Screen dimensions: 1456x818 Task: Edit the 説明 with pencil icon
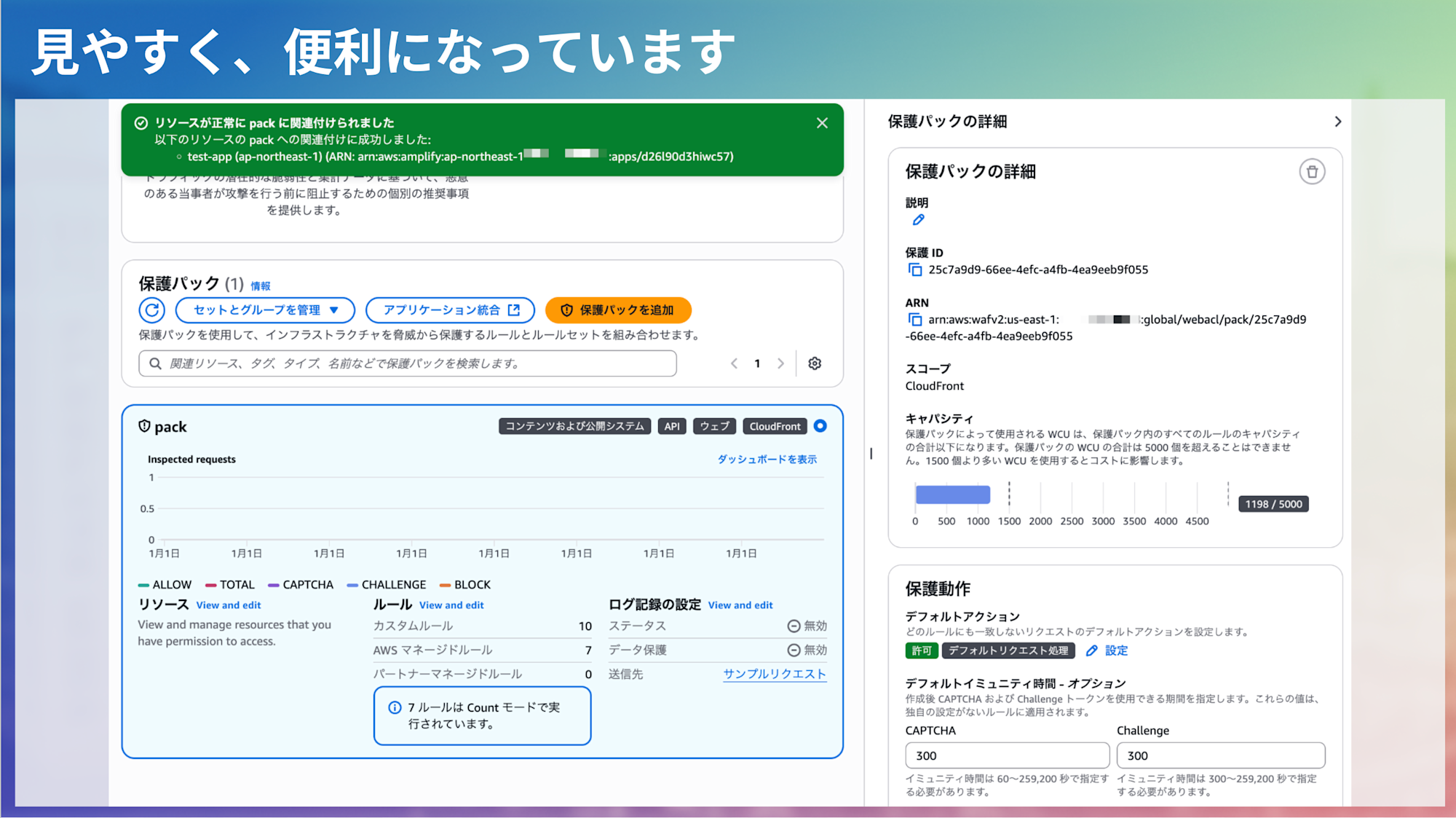click(x=918, y=220)
